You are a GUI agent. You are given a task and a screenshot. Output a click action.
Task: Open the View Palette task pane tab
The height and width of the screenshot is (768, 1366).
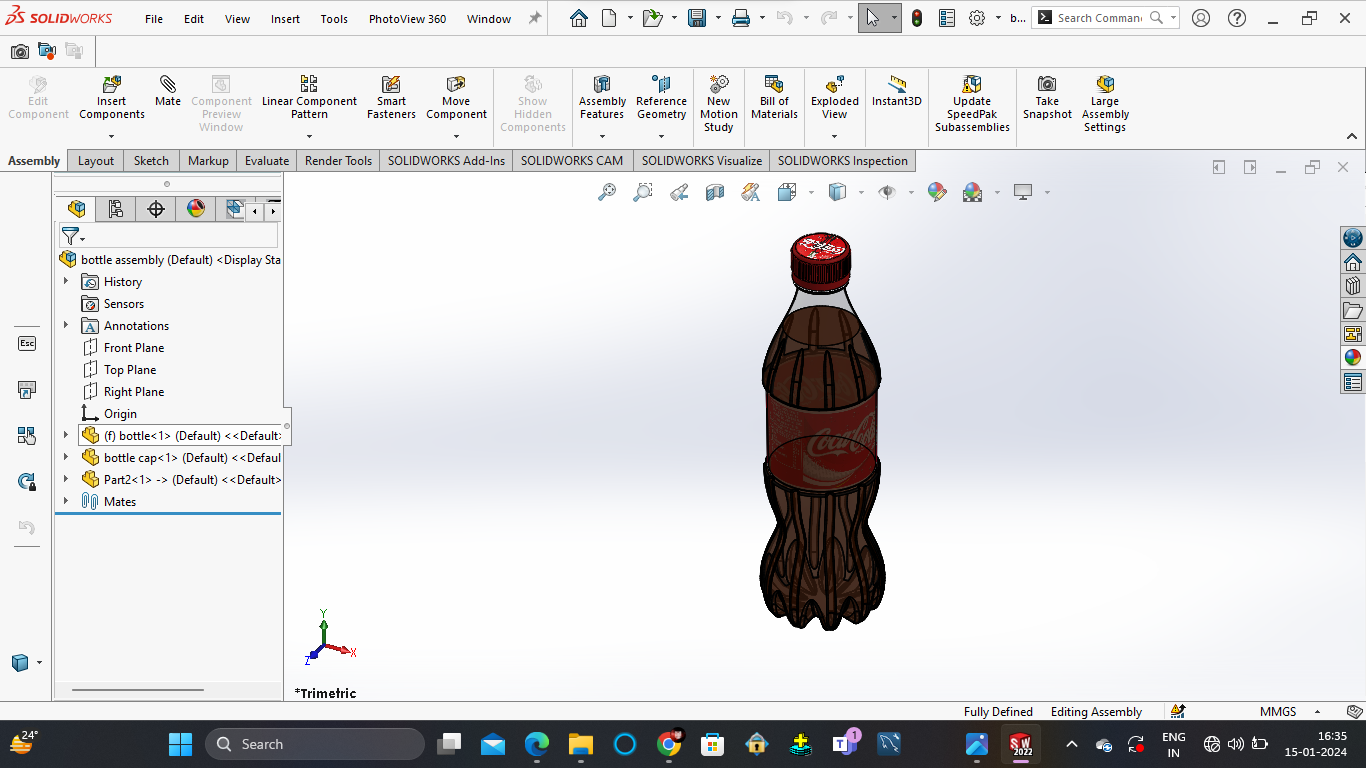[x=1353, y=334]
